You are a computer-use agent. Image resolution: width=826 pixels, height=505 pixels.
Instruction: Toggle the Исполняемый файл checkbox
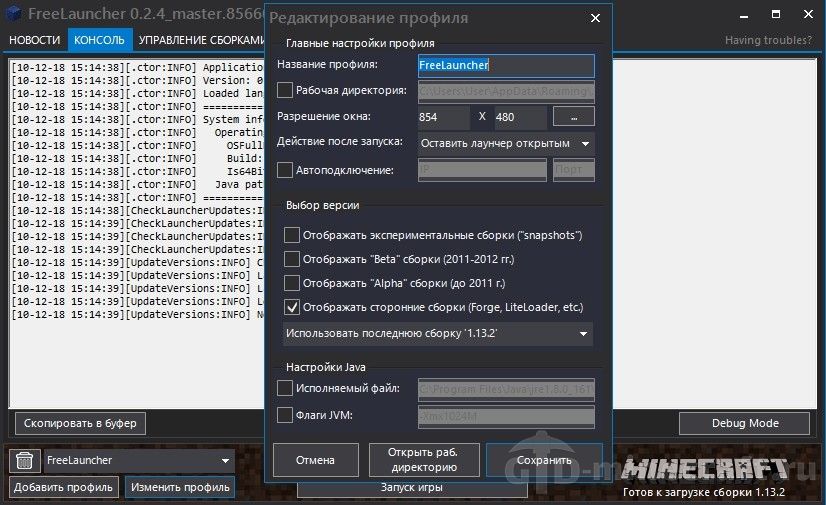point(285,388)
